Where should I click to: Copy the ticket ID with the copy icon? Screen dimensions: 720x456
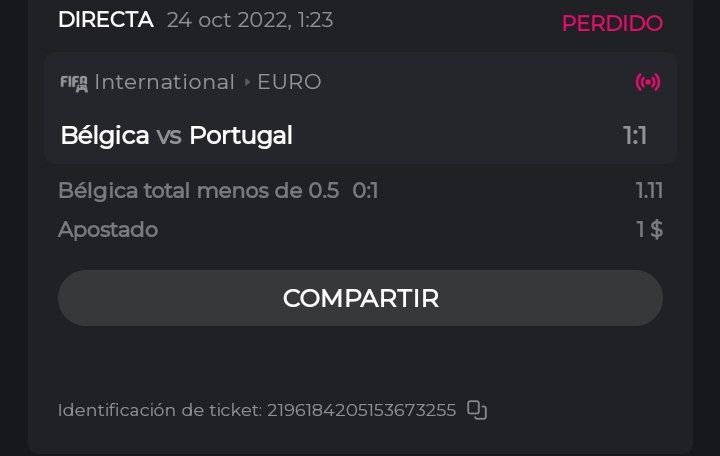pos(477,410)
